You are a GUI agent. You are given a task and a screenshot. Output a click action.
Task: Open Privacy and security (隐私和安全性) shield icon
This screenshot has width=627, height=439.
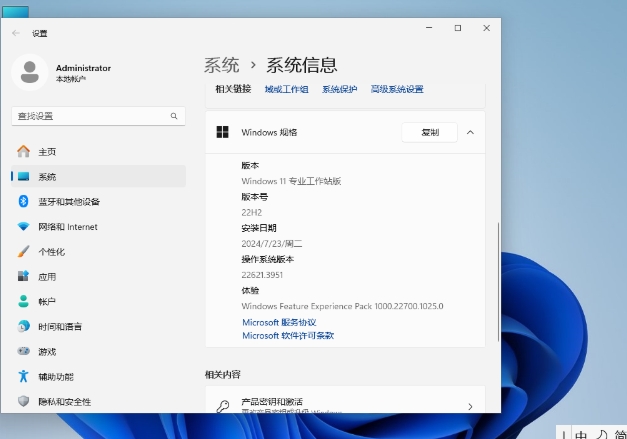point(23,401)
